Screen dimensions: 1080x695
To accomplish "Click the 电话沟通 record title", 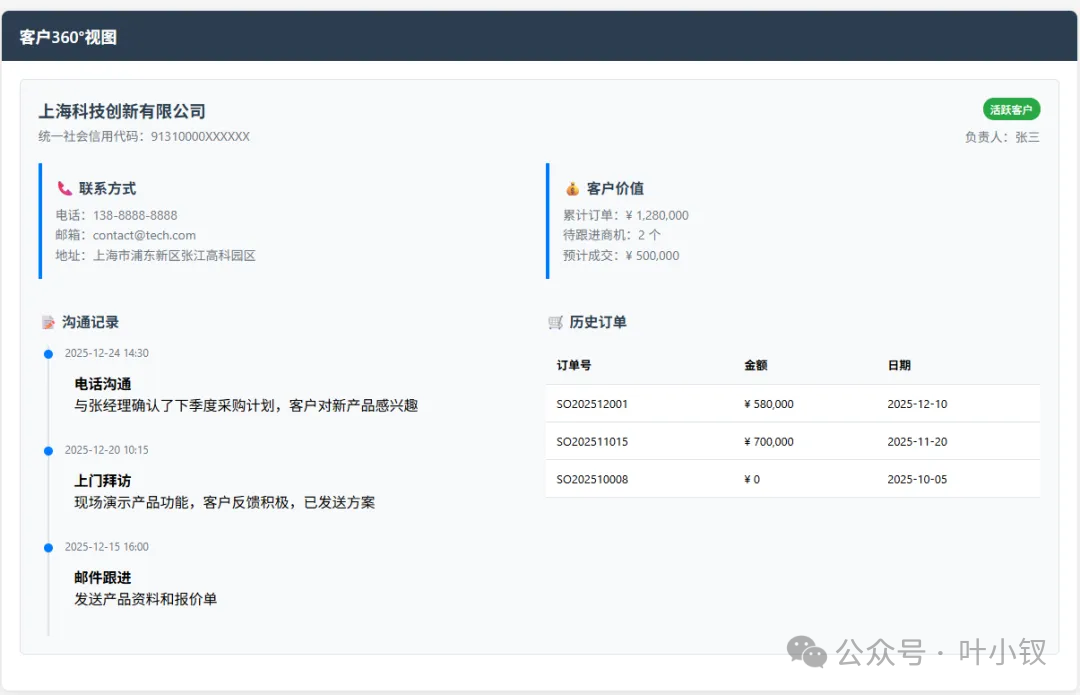I will point(103,384).
